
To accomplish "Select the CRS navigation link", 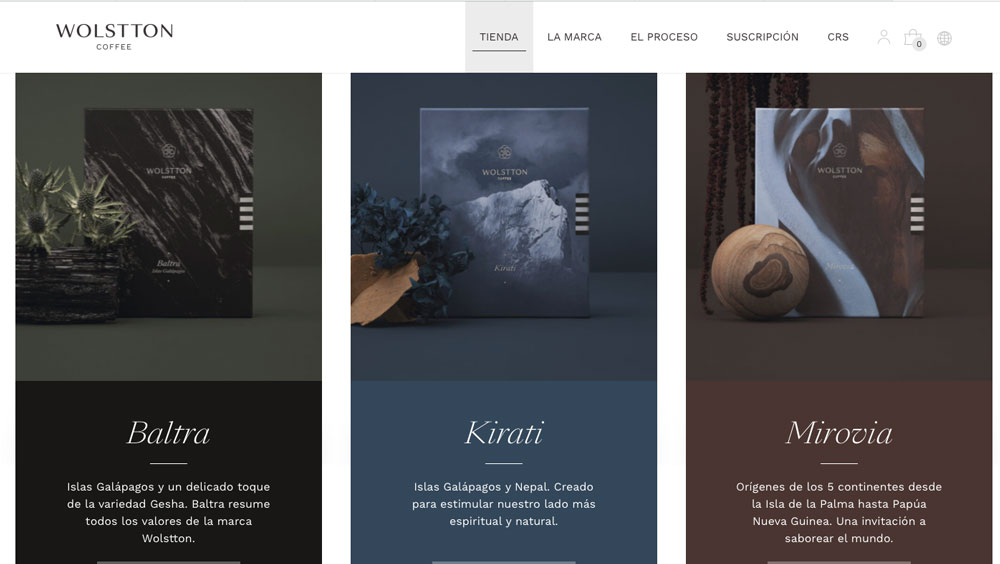I will coord(838,37).
